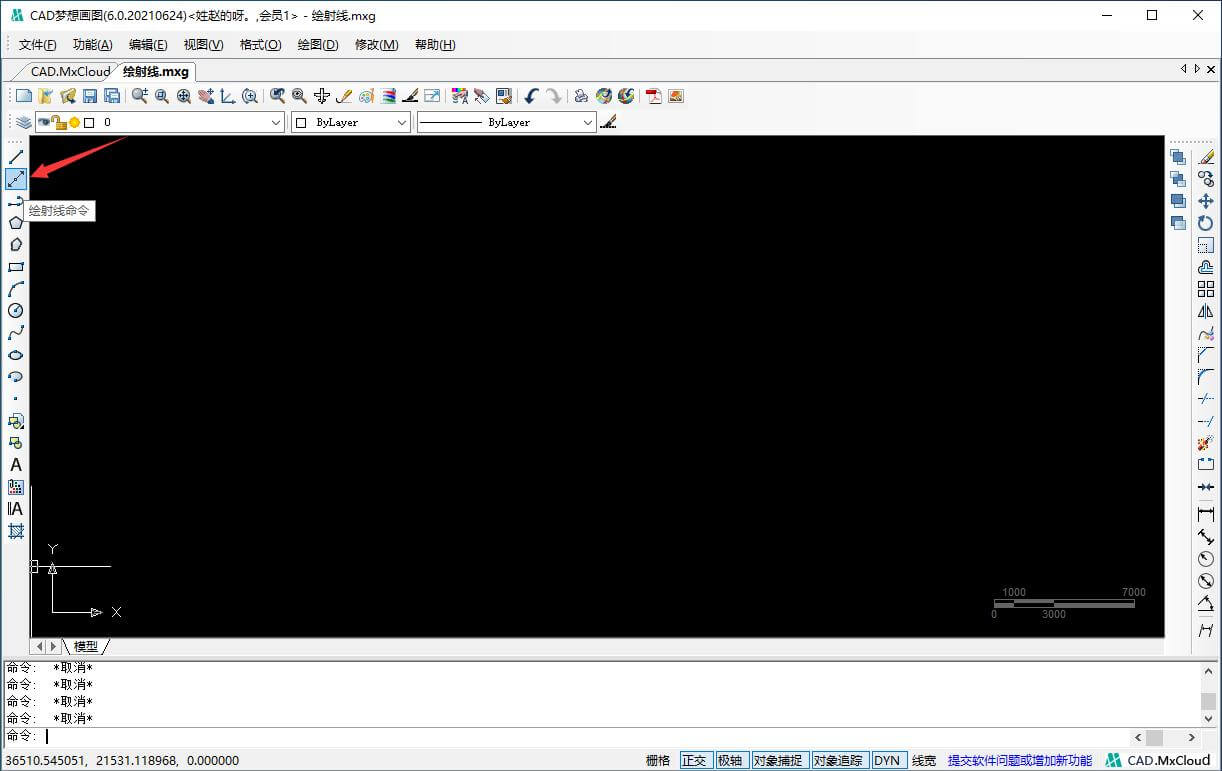Screen dimensions: 1222x771
Task: Open the 修改(M) menu
Action: coord(376,45)
